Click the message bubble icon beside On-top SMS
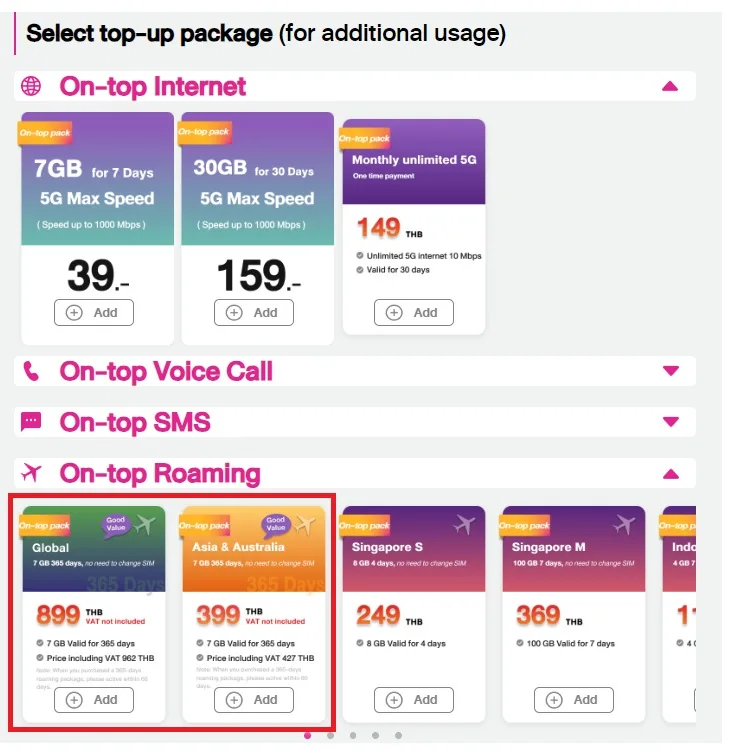 (x=31, y=421)
